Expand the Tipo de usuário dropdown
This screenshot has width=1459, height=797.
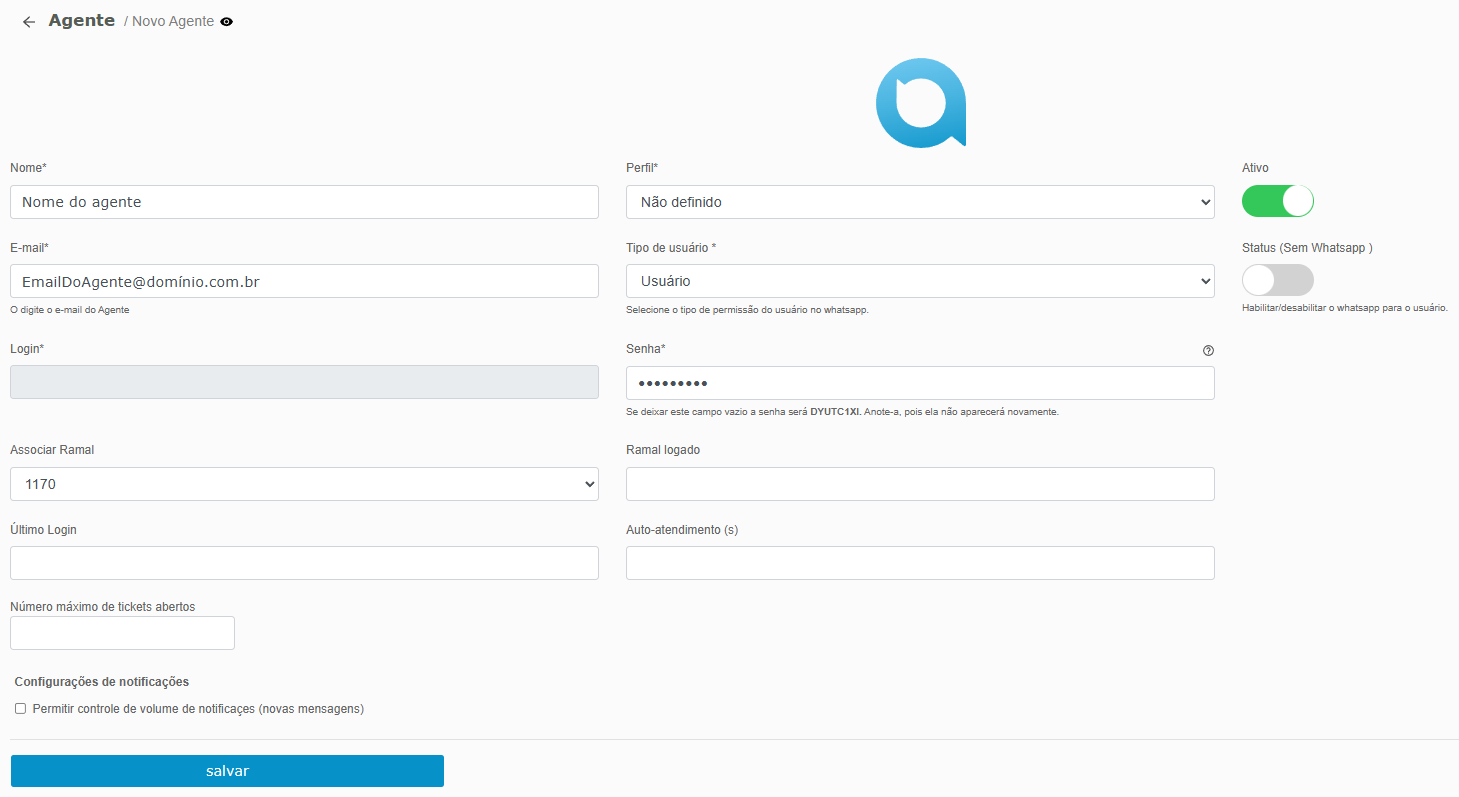click(x=919, y=282)
